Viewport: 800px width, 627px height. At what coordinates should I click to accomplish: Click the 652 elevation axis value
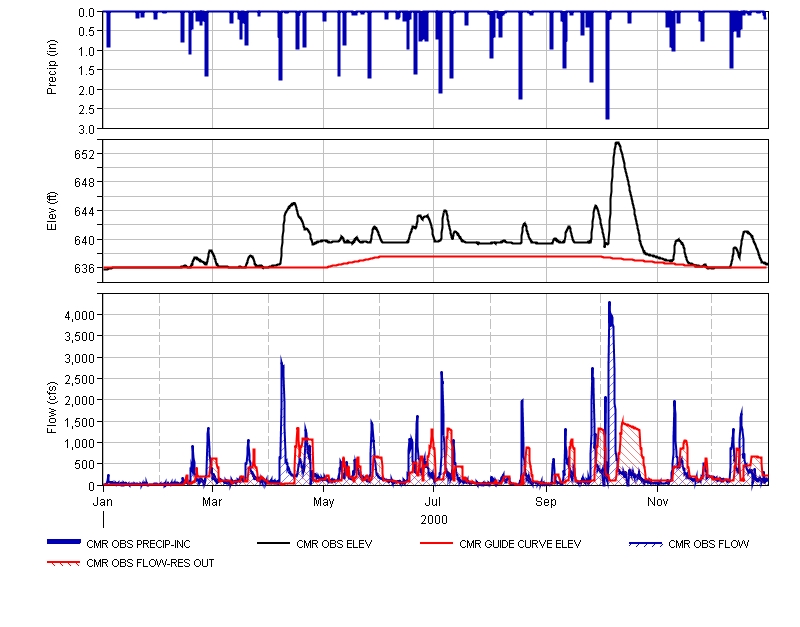[85, 154]
